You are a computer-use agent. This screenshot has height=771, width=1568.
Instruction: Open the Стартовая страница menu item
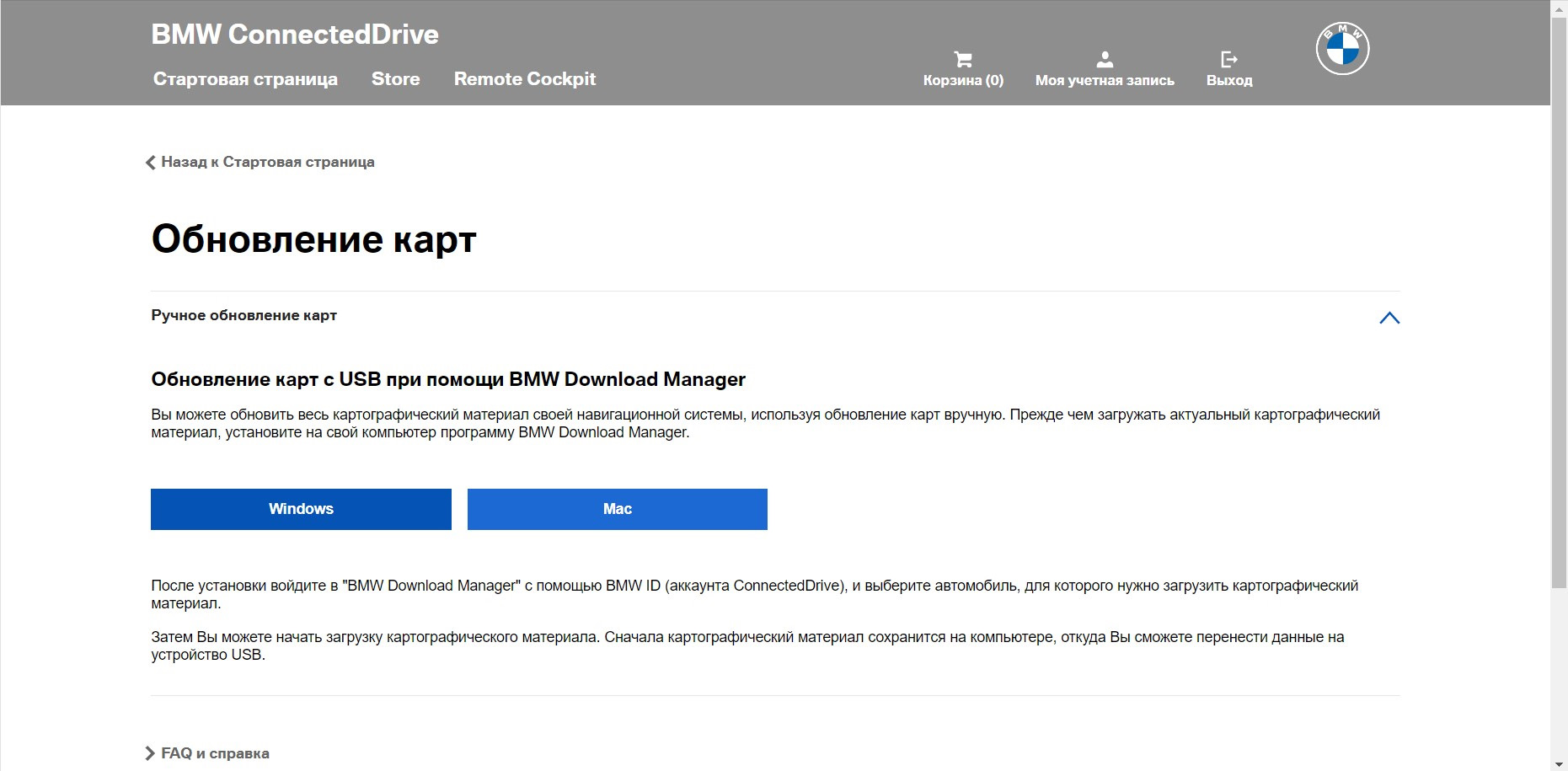pos(245,79)
